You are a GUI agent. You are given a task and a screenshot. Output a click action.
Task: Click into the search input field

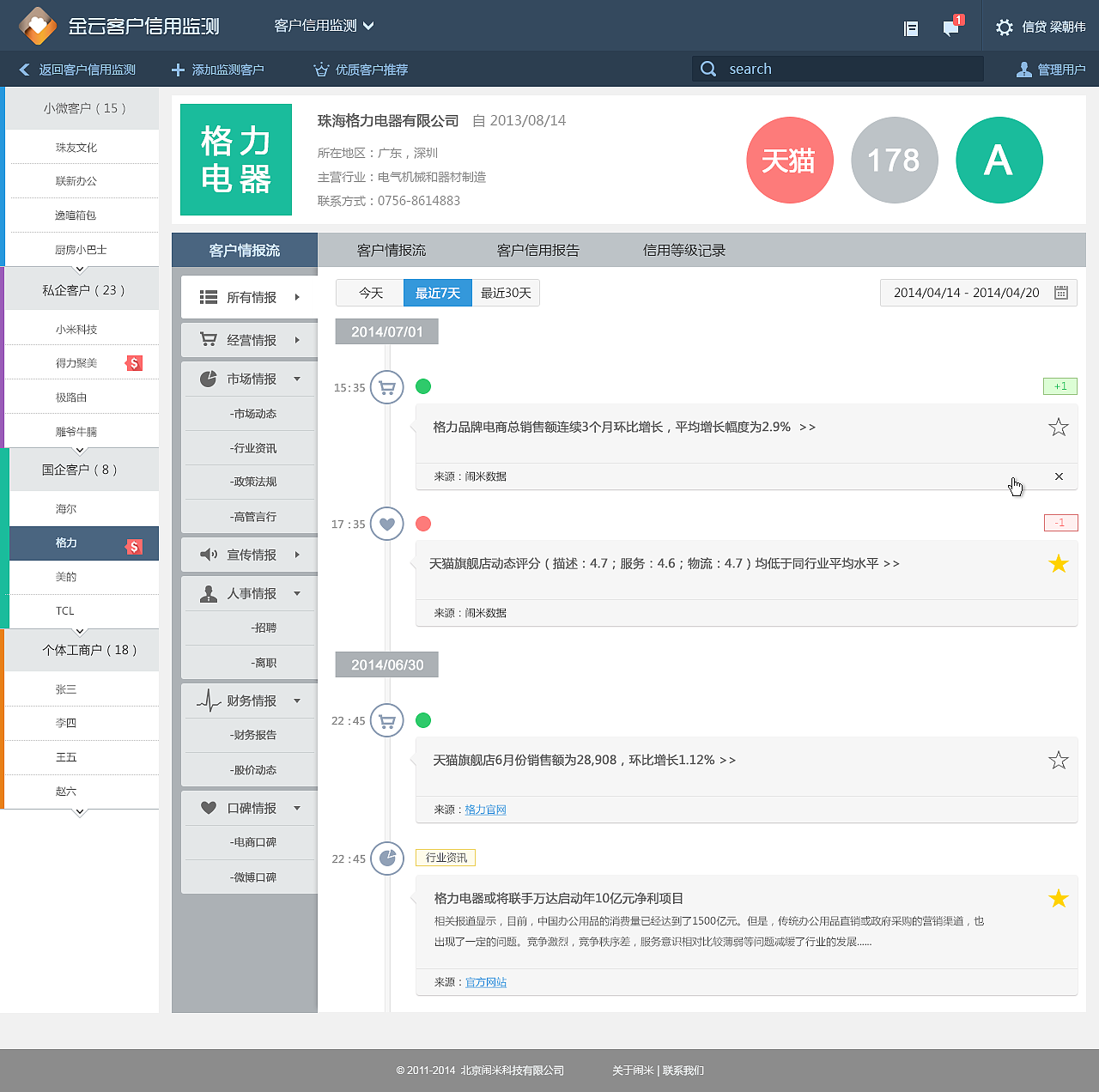(x=838, y=69)
